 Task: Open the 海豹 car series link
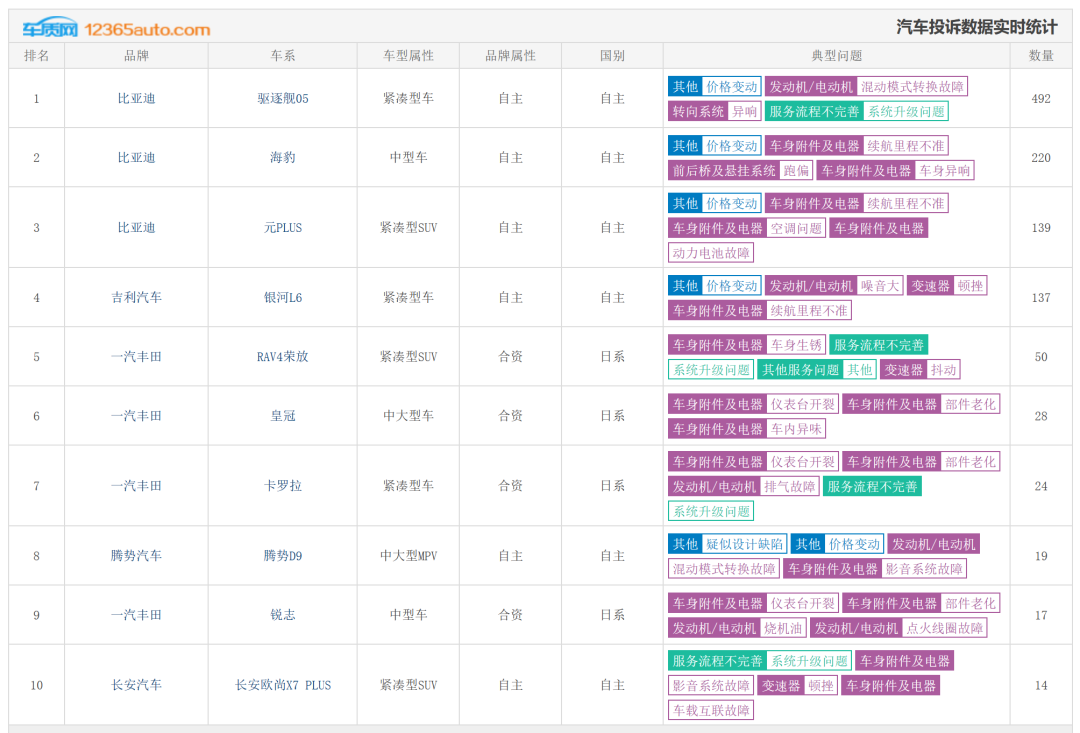(283, 158)
